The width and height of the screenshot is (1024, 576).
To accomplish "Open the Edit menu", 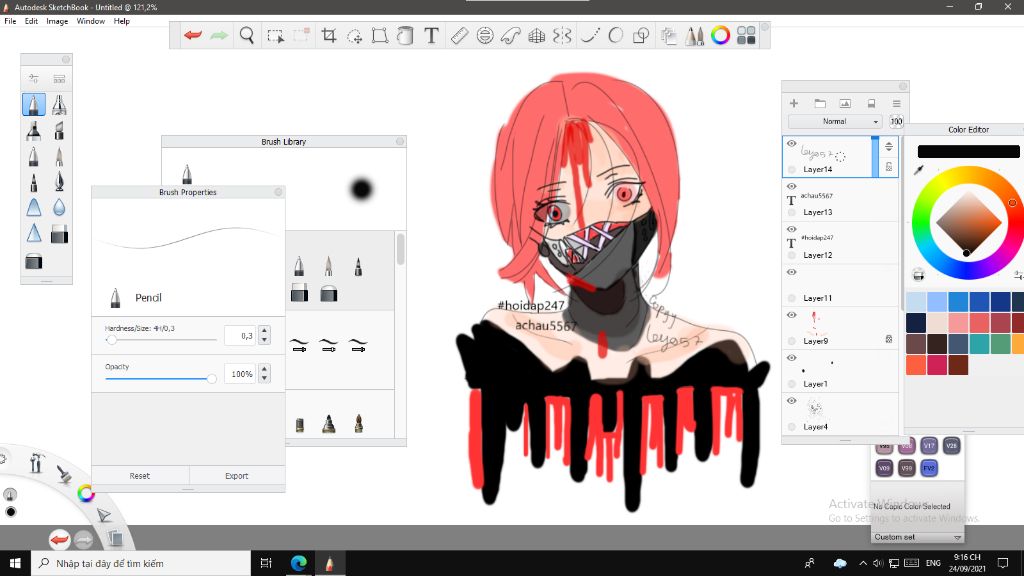I will pos(31,21).
